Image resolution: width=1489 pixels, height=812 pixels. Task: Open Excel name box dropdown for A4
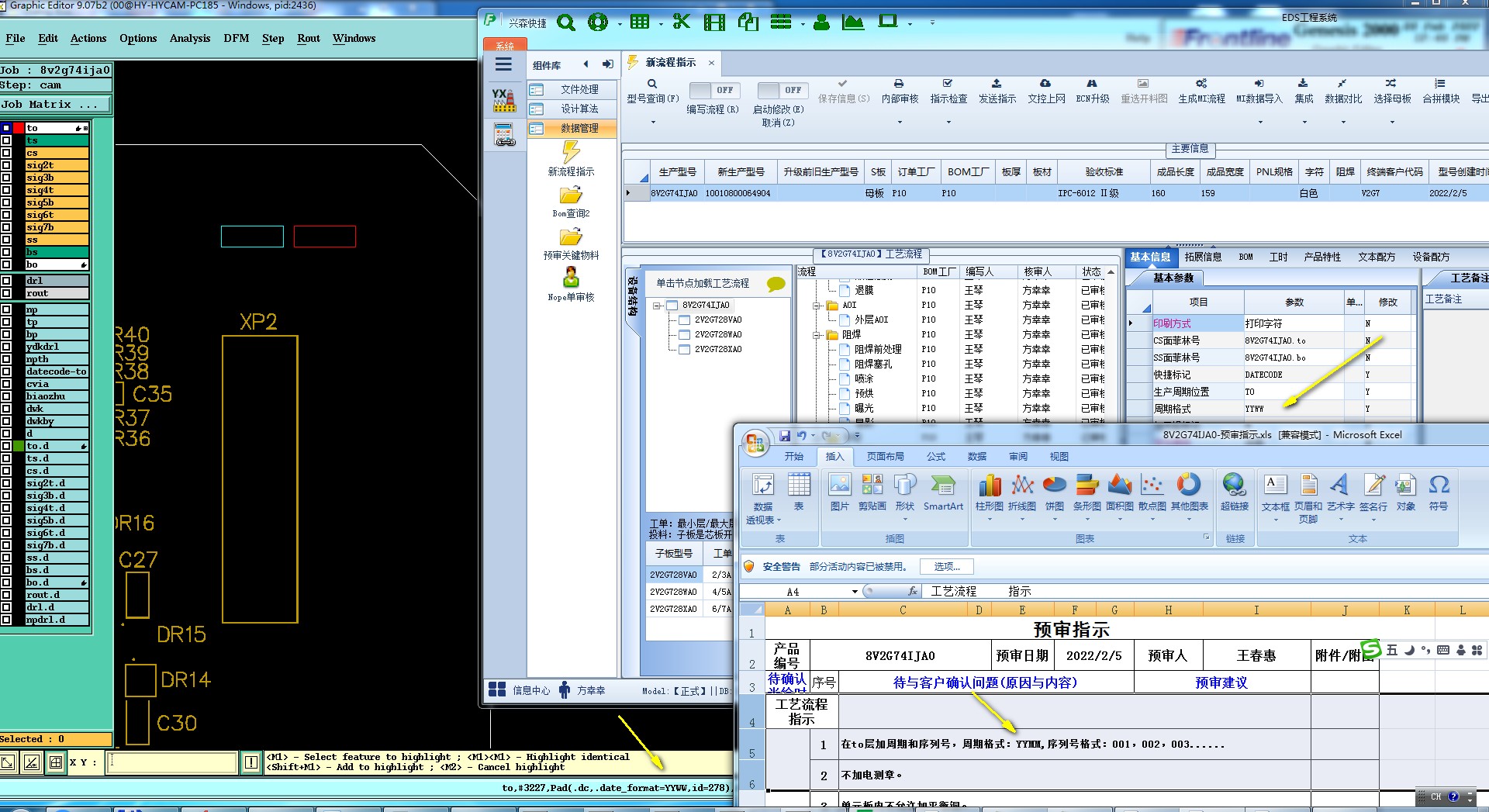coord(855,591)
